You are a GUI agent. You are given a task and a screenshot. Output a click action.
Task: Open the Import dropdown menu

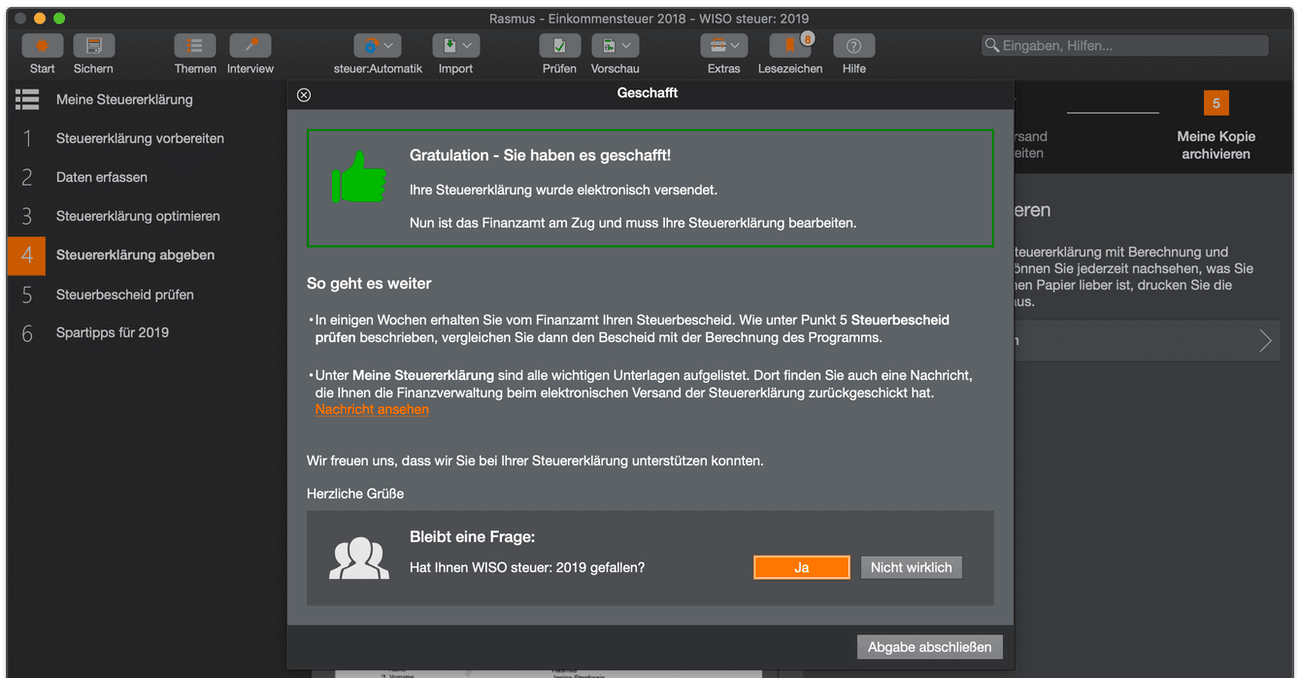456,46
